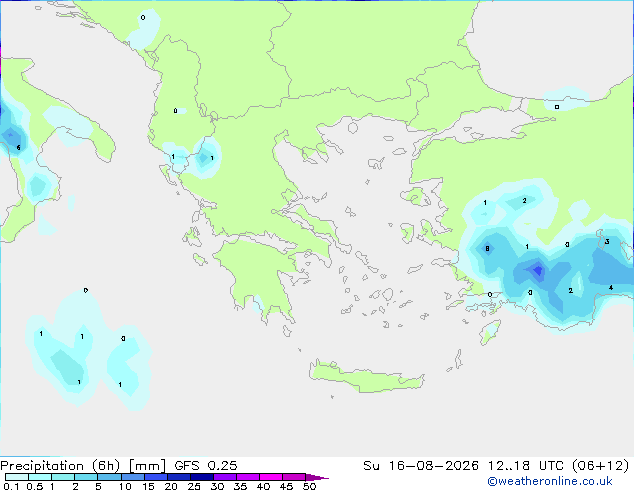Click the legend scale label "40"

(x=263, y=486)
